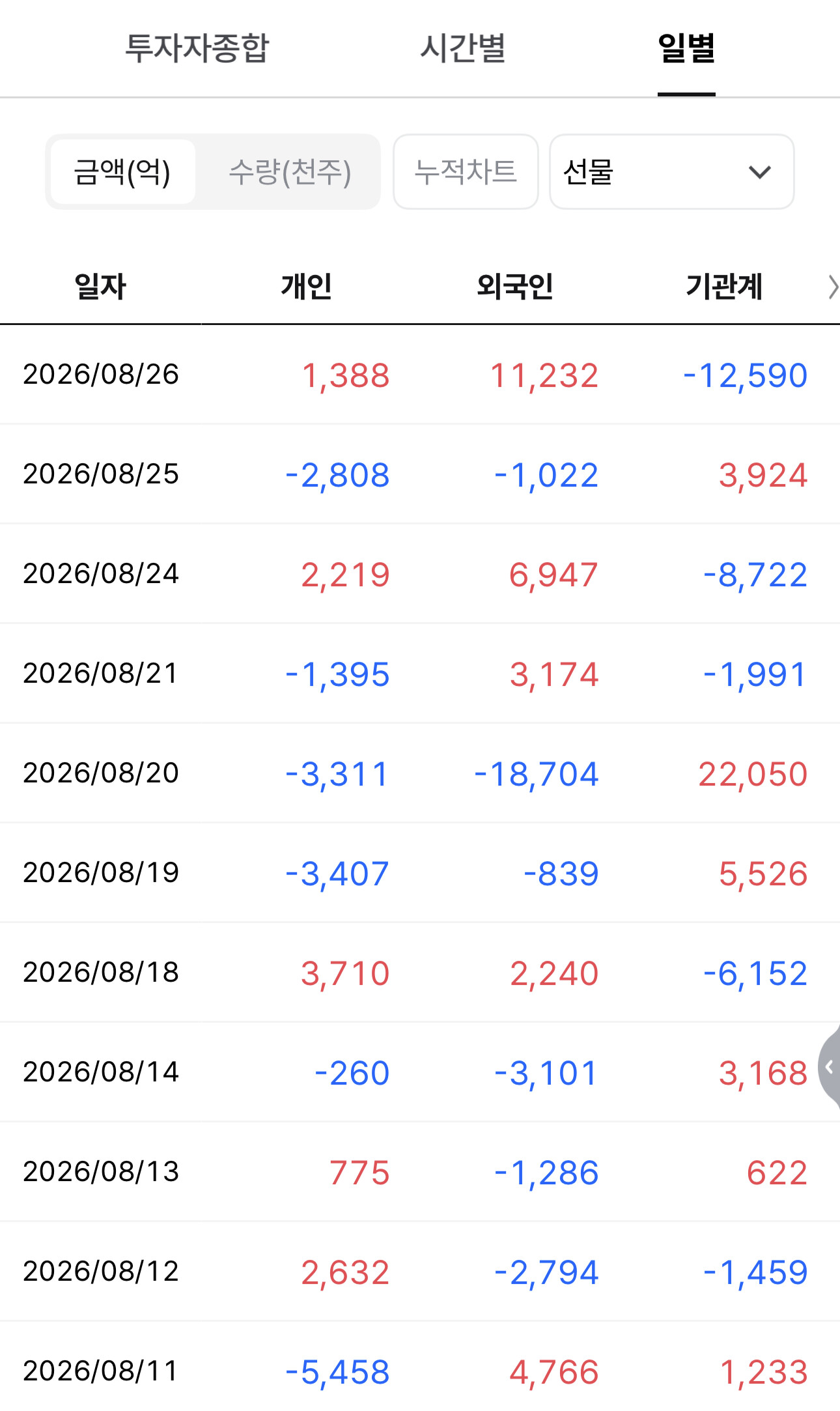
Task: Click the 기관계 column header
Action: [724, 287]
